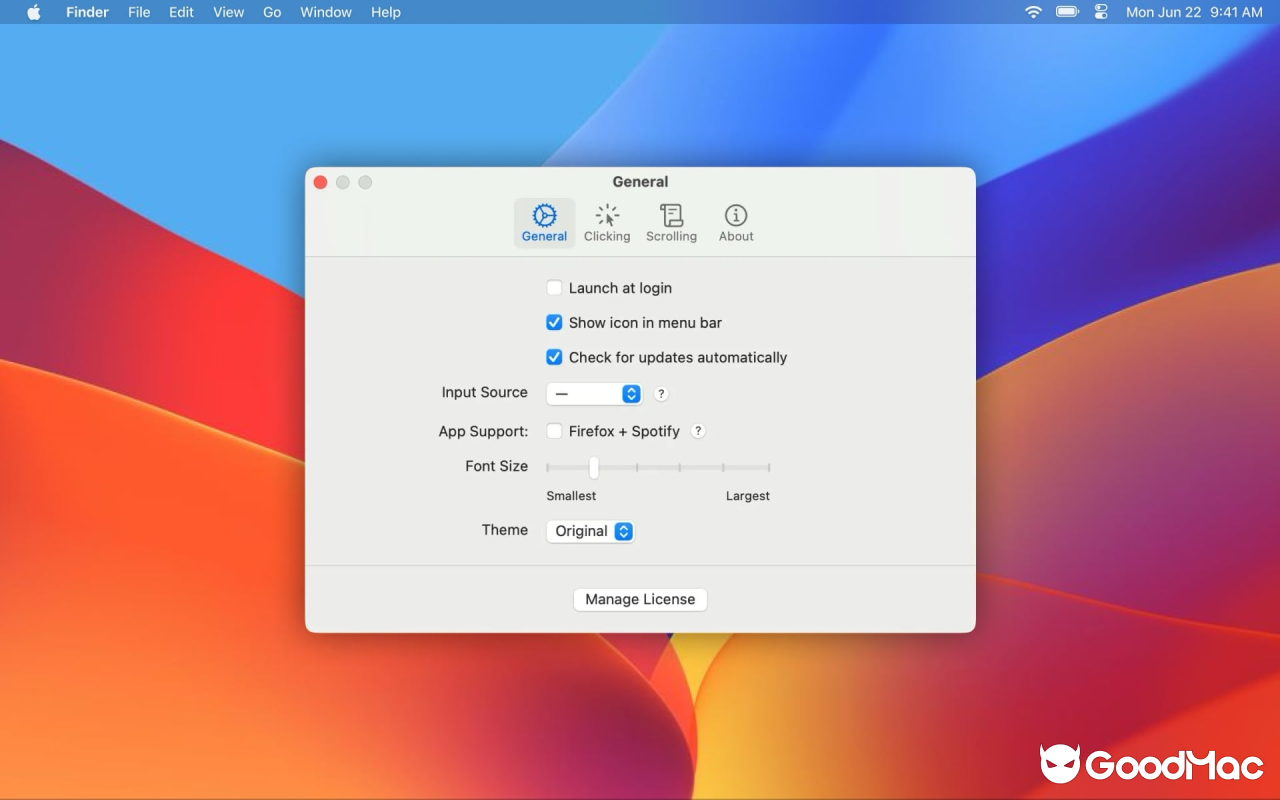Image resolution: width=1280 pixels, height=800 pixels.
Task: Click the App Support help button
Action: 698,431
